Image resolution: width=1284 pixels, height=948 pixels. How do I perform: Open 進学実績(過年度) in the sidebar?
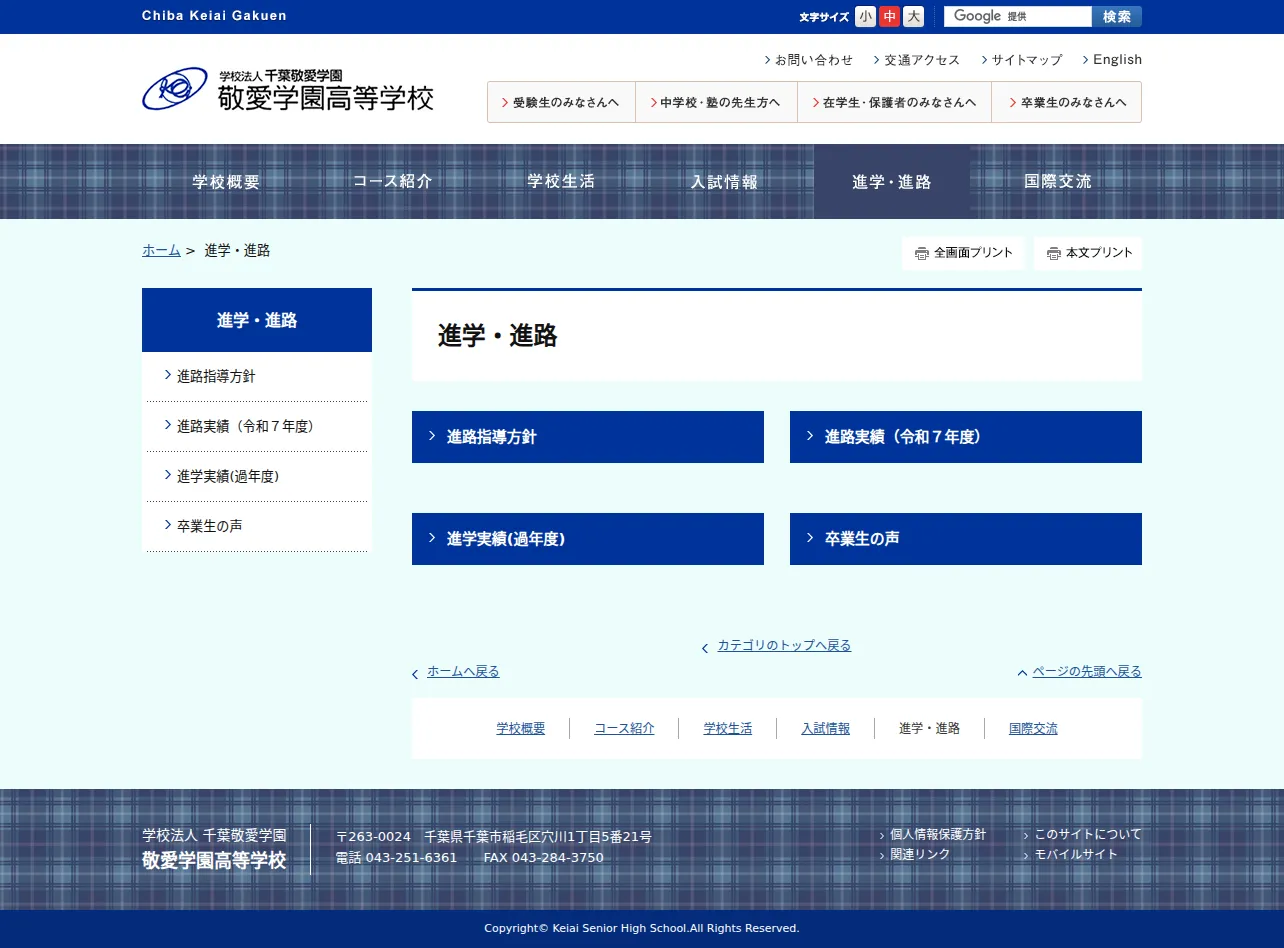pyautogui.click(x=257, y=477)
